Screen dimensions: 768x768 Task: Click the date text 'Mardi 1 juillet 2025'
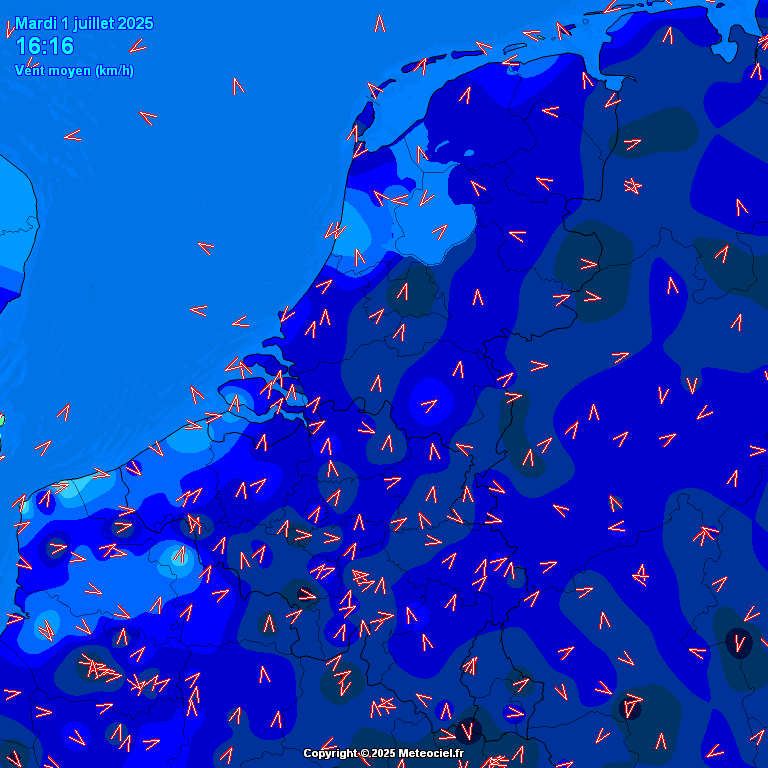[x=84, y=24]
